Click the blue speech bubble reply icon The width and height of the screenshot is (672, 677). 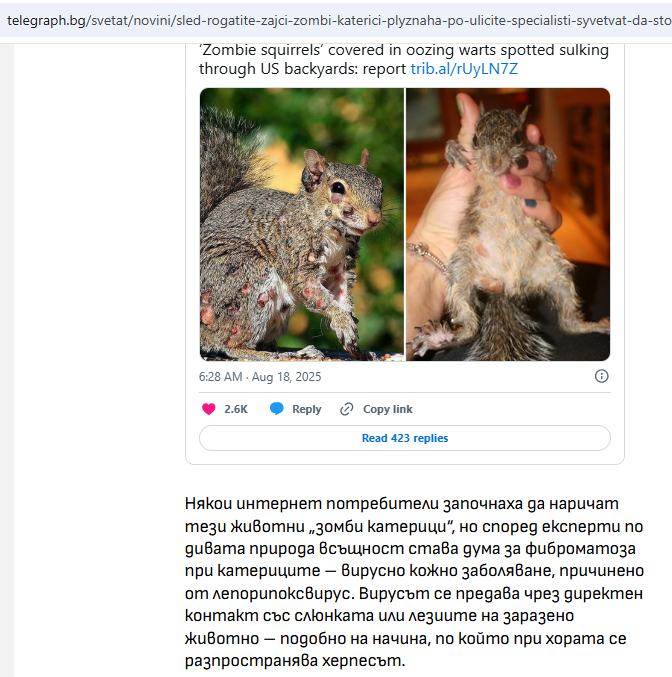[x=276, y=408]
